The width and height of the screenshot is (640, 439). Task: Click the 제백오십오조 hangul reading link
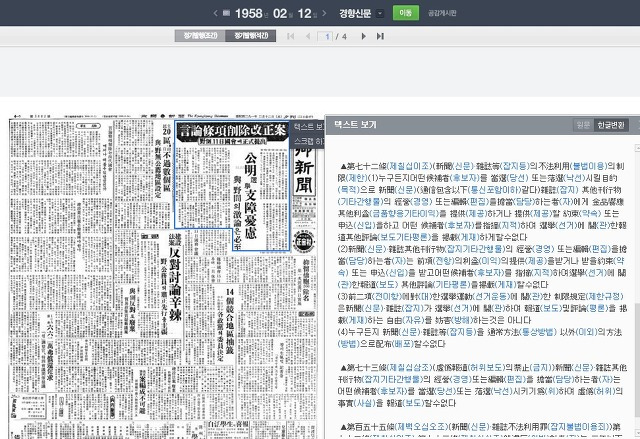coord(422,427)
